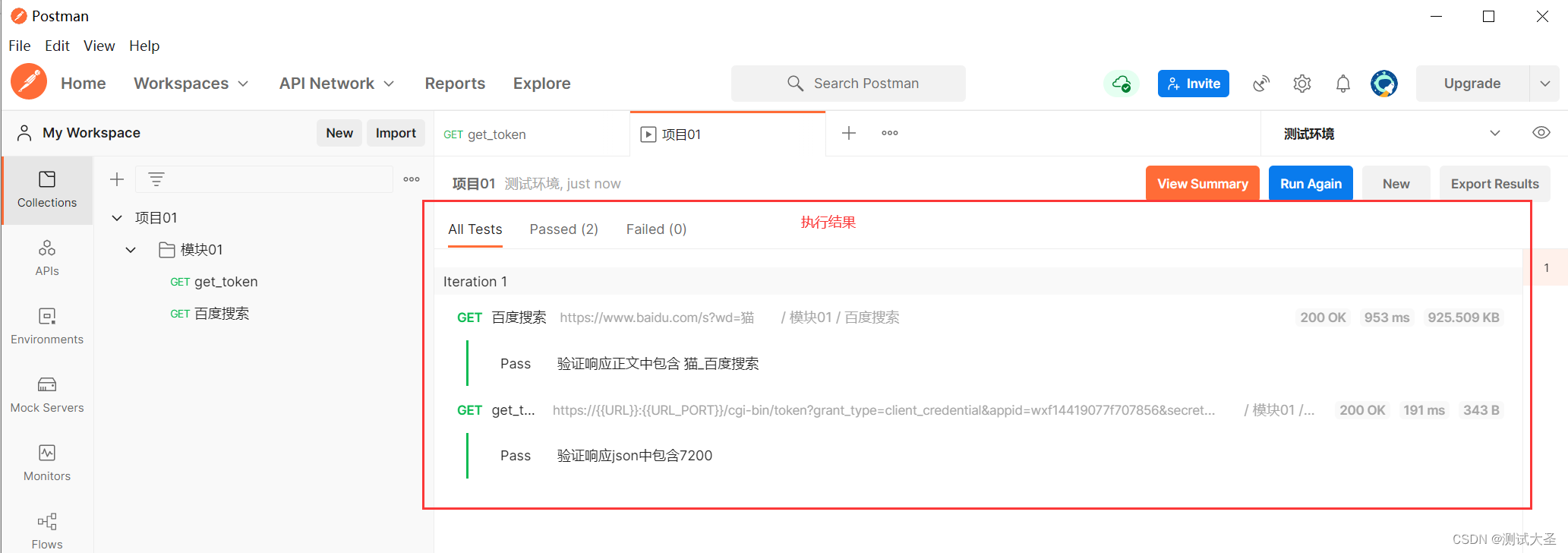Click View Summary button

1203,184
